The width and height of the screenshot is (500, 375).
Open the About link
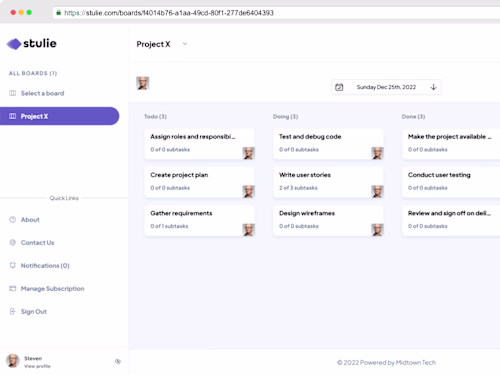pos(30,220)
